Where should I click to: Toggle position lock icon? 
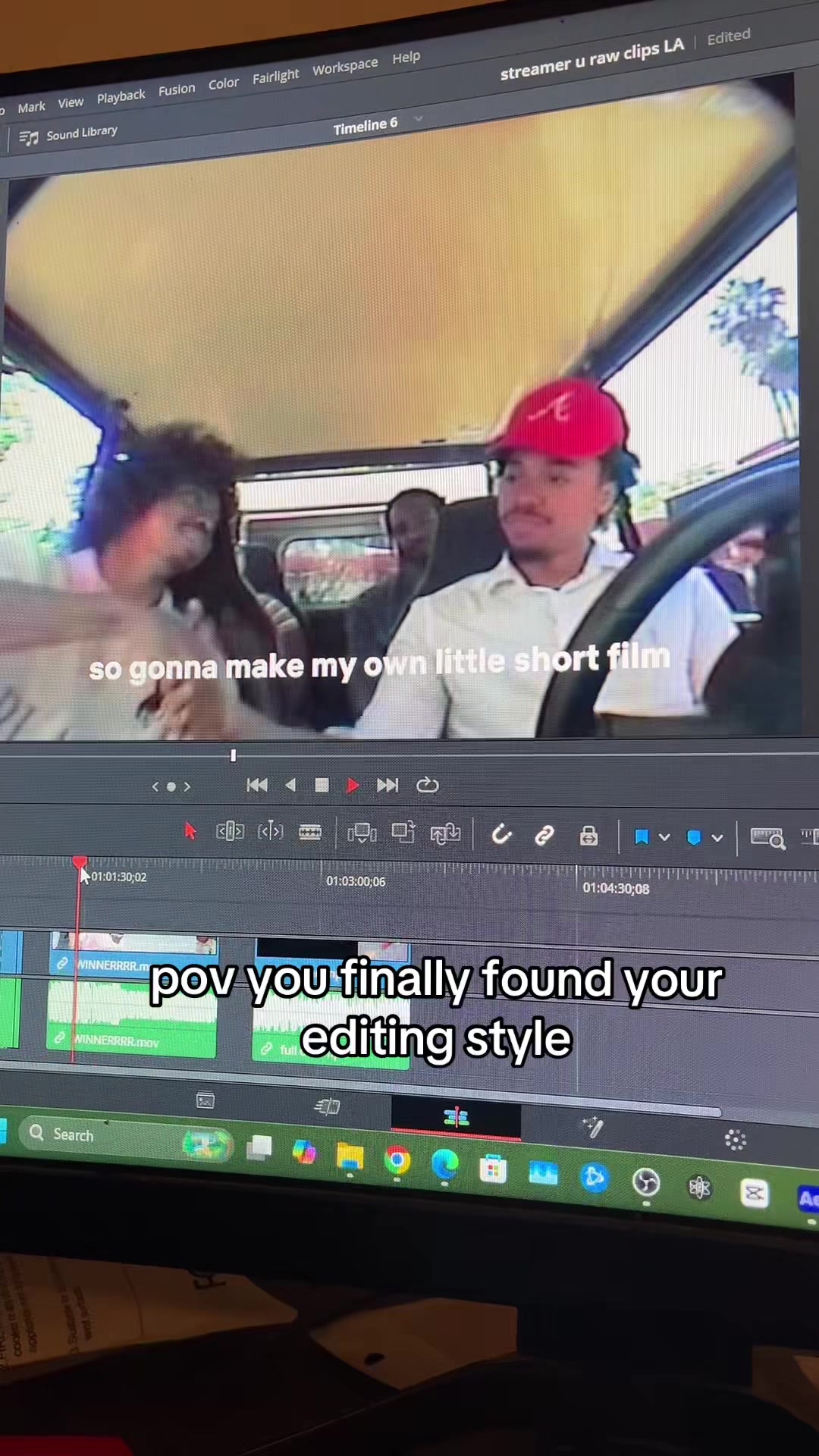(588, 836)
